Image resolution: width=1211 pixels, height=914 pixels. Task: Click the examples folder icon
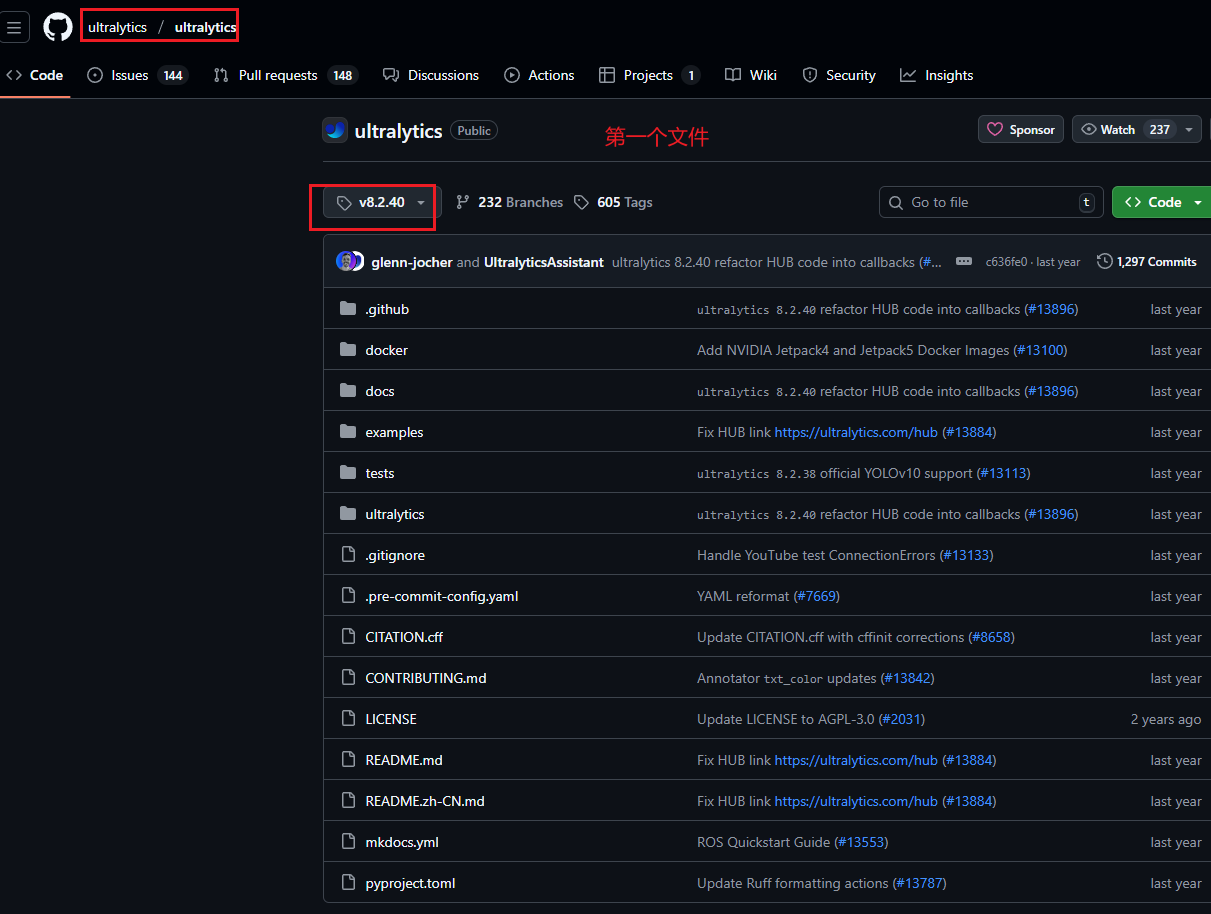tap(348, 432)
